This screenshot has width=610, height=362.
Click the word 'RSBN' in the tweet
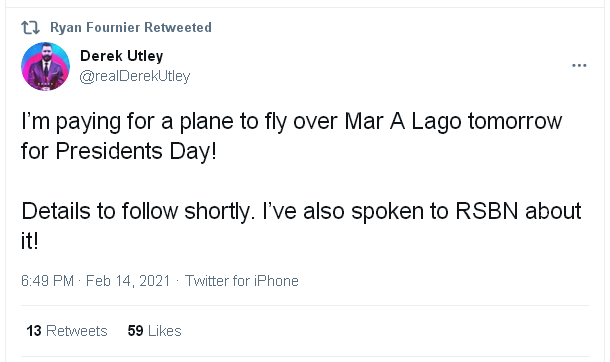(487, 211)
